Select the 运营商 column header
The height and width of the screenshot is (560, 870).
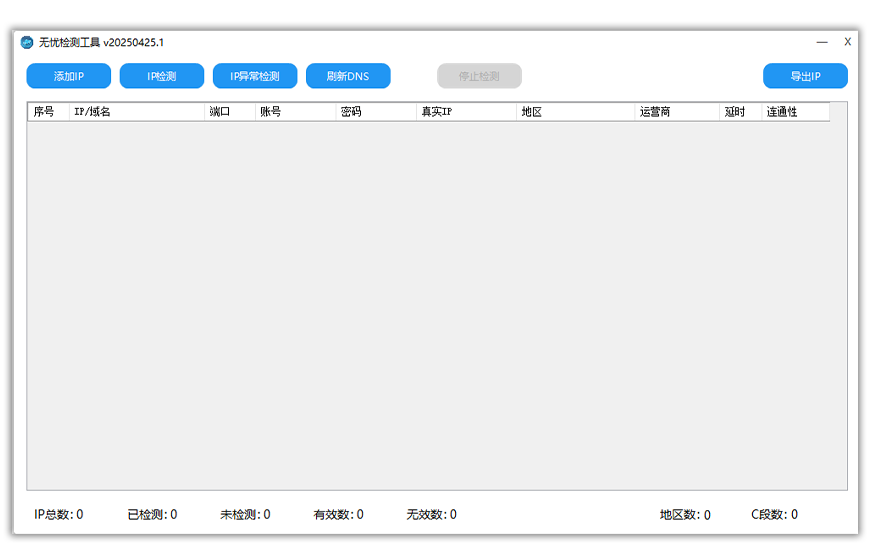click(676, 112)
